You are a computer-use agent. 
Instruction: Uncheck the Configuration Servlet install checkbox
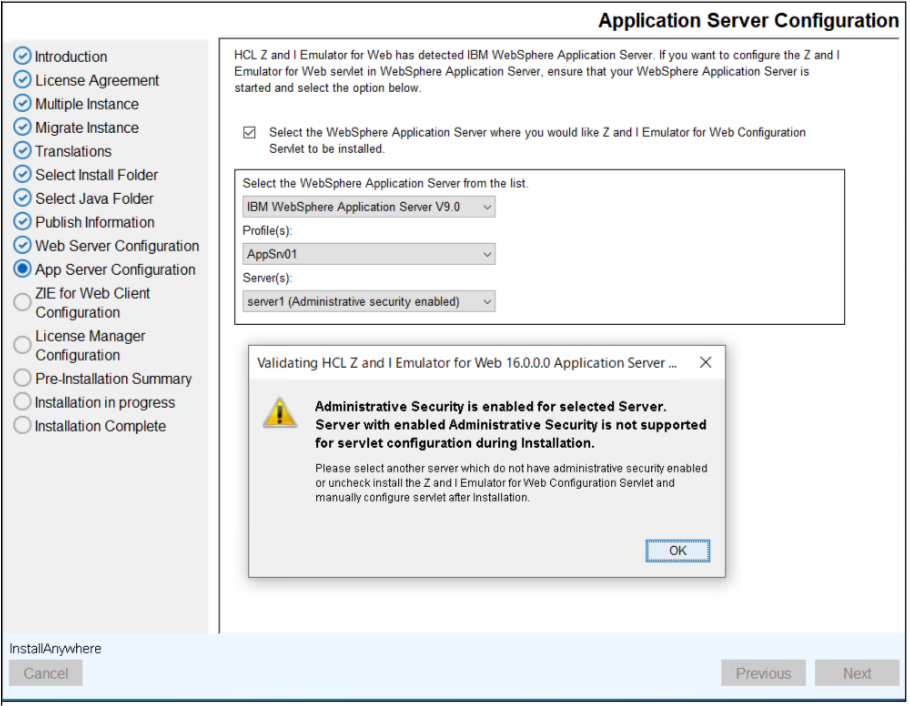click(x=250, y=132)
